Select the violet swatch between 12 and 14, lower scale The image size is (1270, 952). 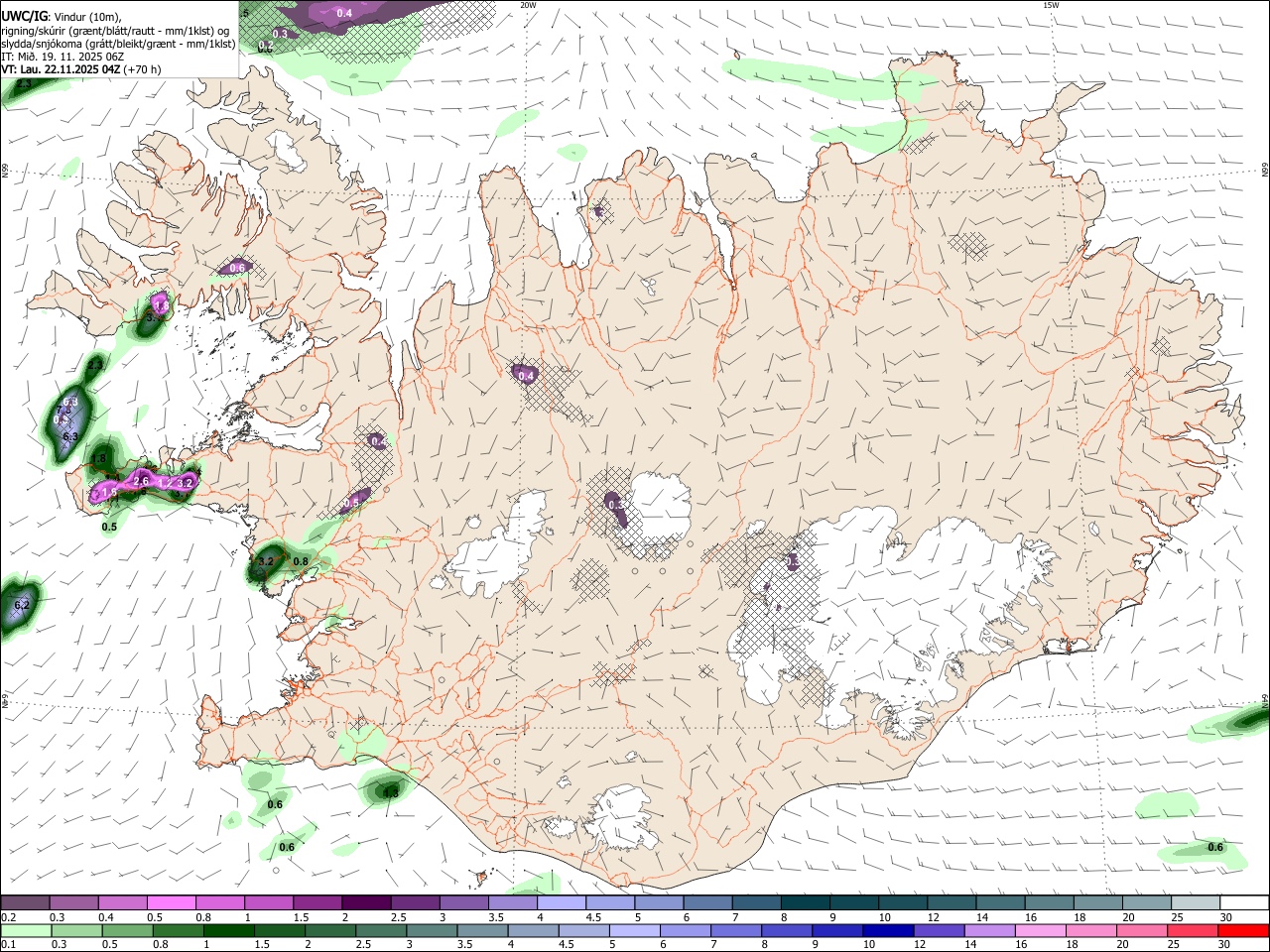938,930
